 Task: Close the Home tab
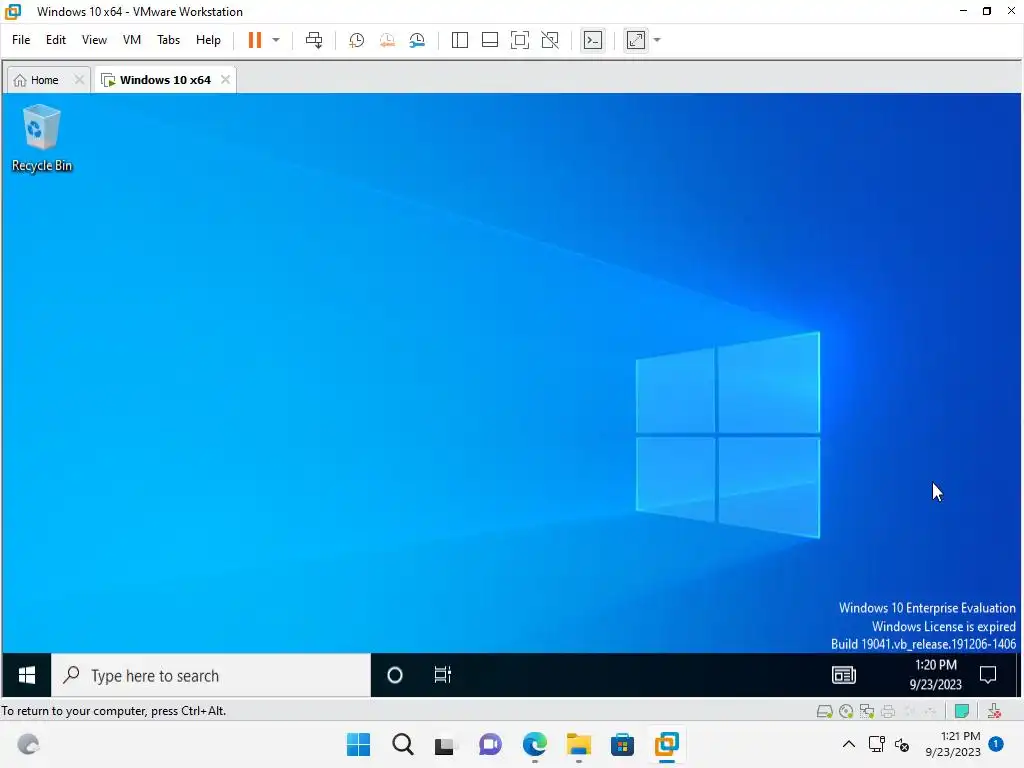tap(79, 80)
